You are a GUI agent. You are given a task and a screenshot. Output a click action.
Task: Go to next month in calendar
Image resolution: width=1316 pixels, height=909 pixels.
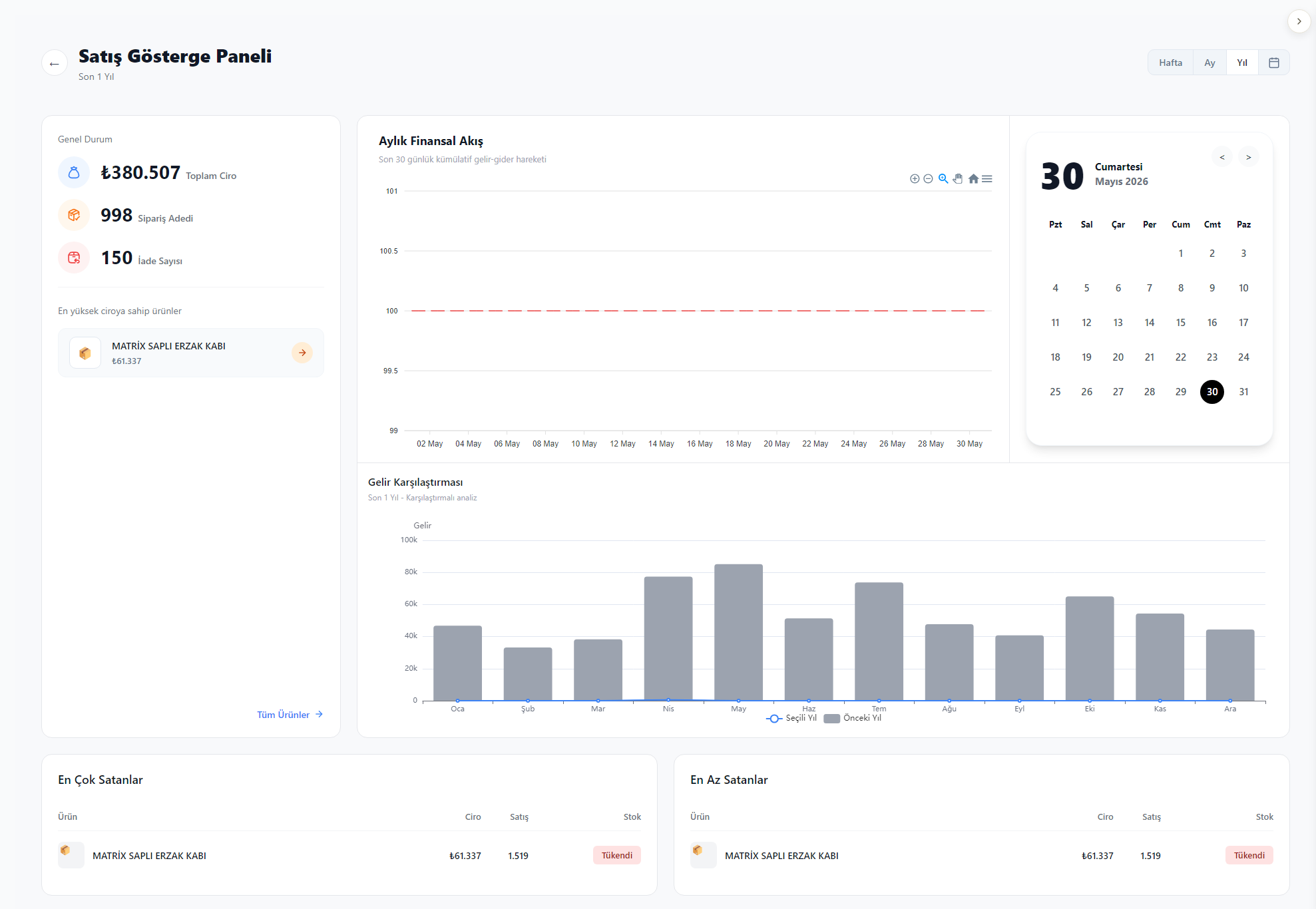1249,158
